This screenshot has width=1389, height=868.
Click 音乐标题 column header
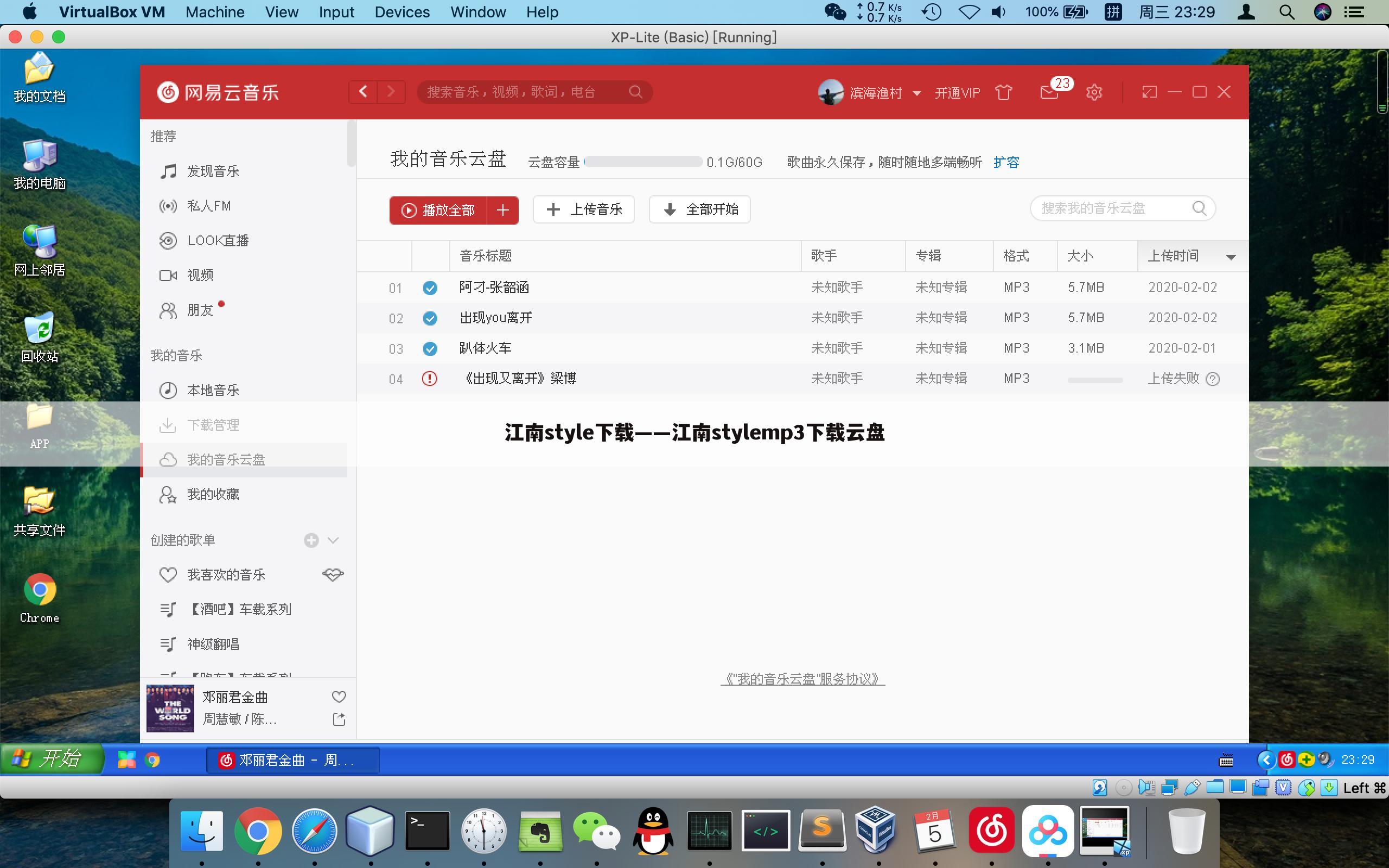pyautogui.click(x=625, y=256)
